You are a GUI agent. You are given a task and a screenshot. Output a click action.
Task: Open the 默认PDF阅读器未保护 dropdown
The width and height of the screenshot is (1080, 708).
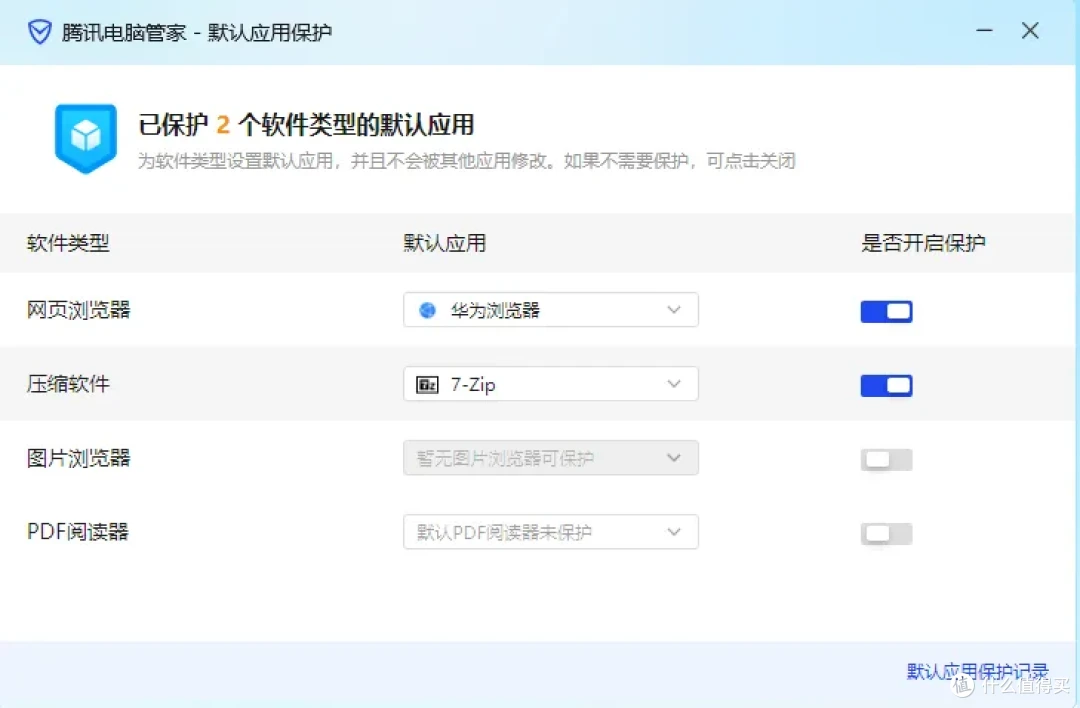550,532
